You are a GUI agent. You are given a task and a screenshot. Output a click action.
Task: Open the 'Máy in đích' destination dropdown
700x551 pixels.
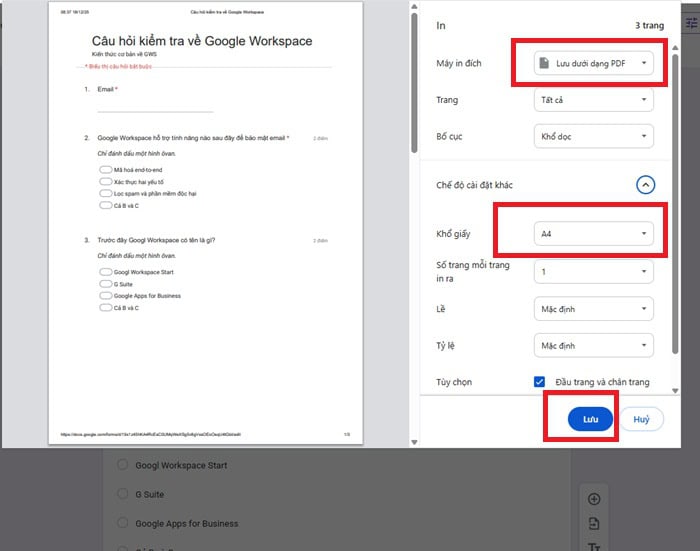coord(593,64)
